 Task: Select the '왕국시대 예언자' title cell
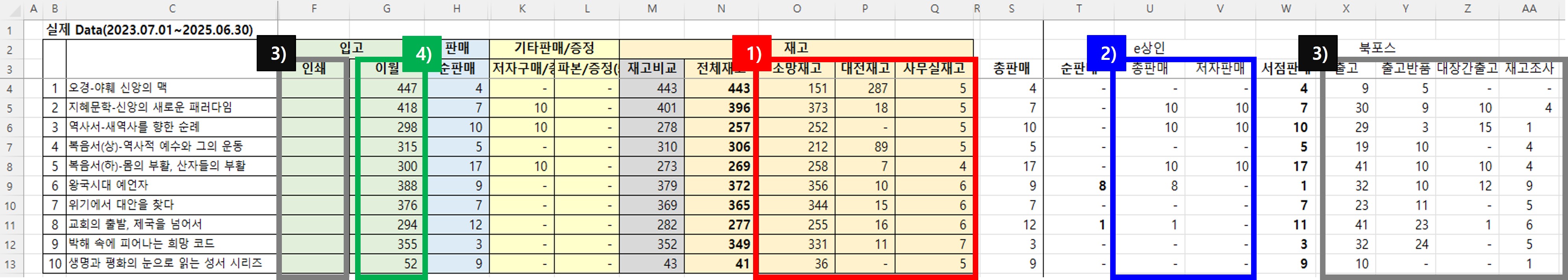pyautogui.click(x=108, y=185)
